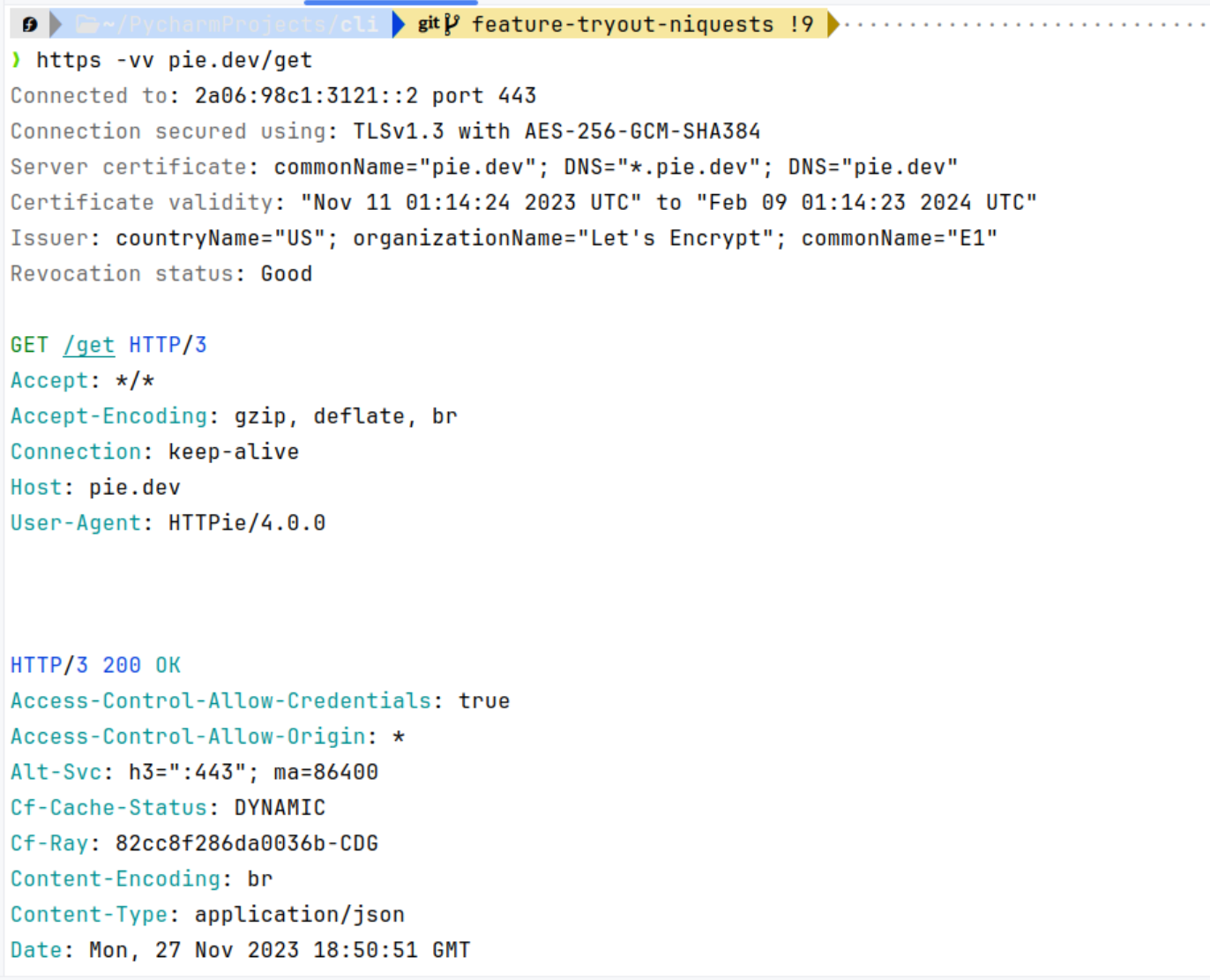Click the Revocation status Good value
Image resolution: width=1210 pixels, height=980 pixels.
286,273
